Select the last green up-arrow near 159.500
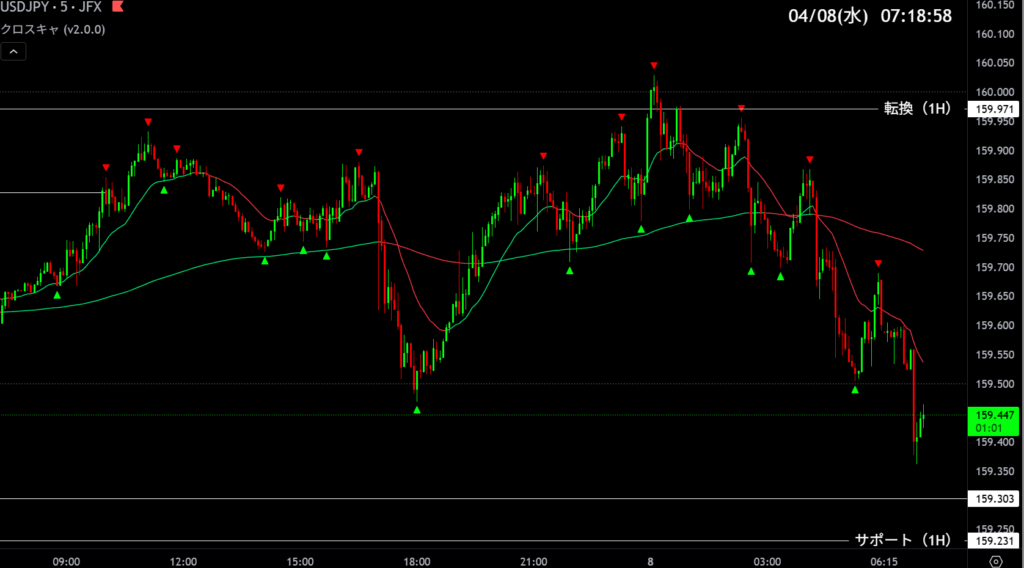 point(855,389)
